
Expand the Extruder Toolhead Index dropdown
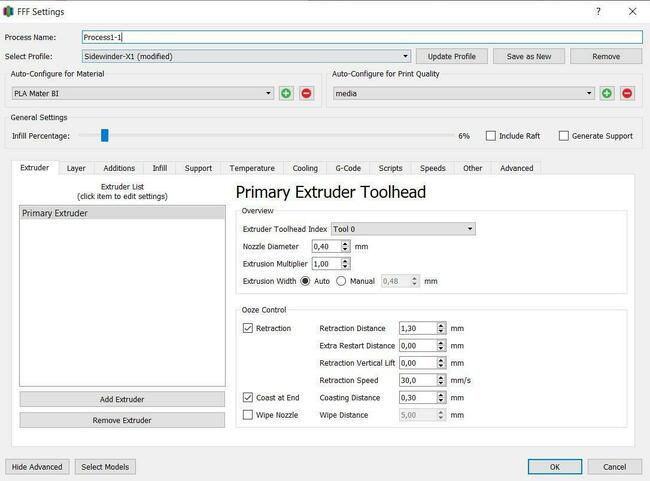coord(402,229)
